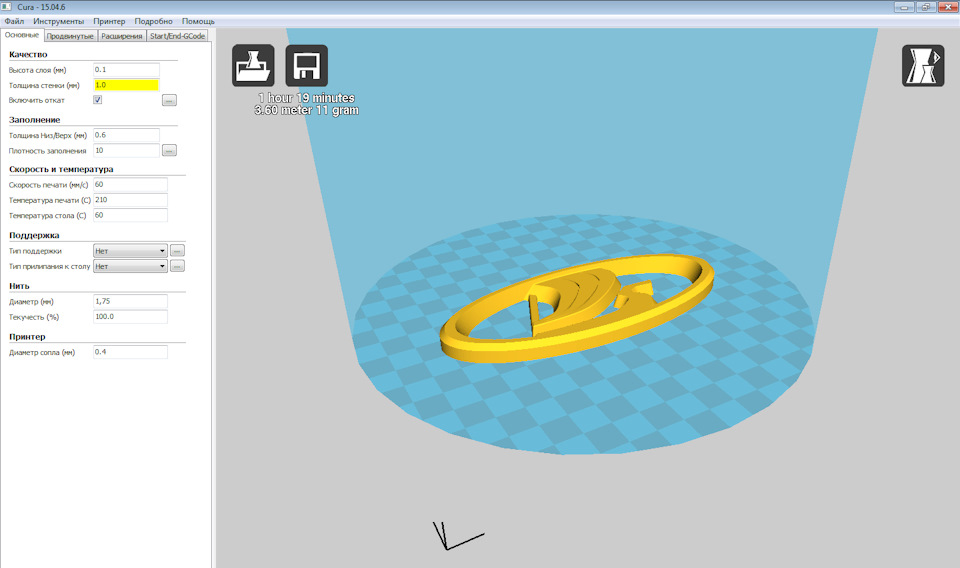Click the Принтер section heading

[27, 337]
